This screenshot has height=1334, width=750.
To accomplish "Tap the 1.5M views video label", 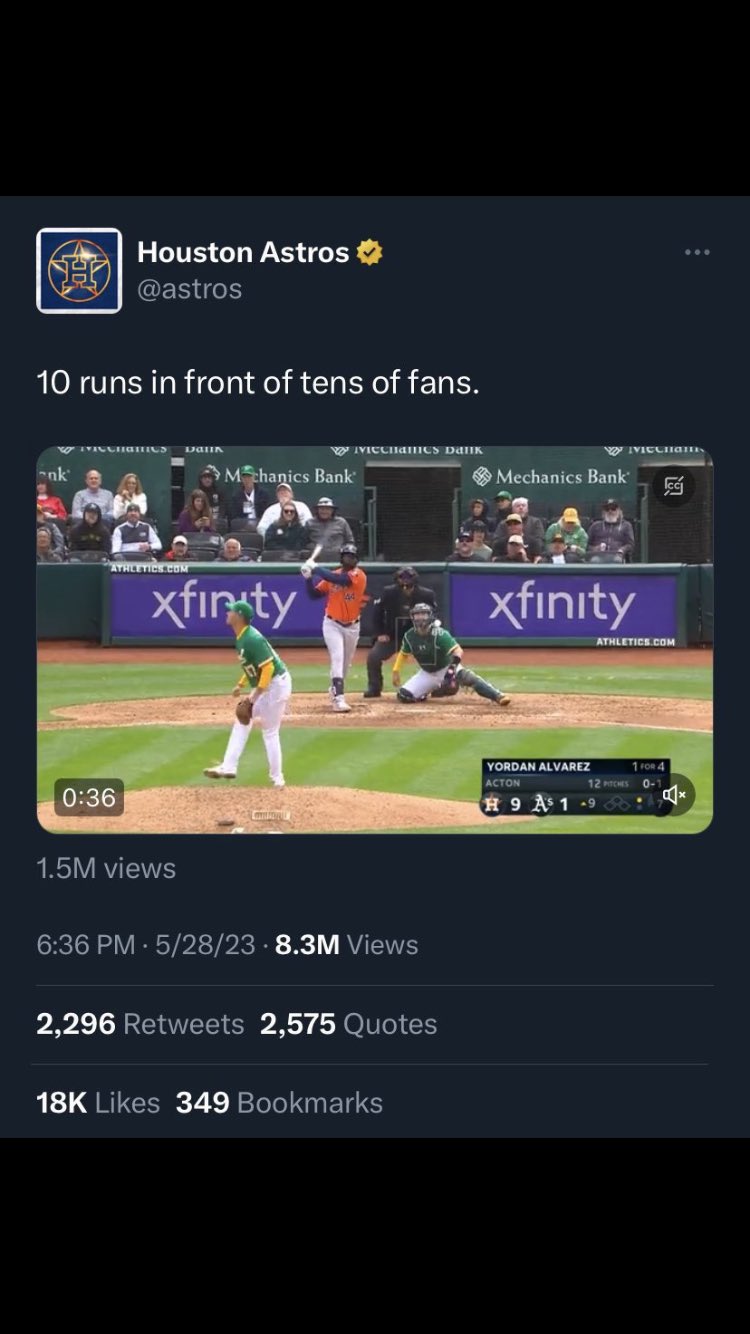I will tap(106, 868).
